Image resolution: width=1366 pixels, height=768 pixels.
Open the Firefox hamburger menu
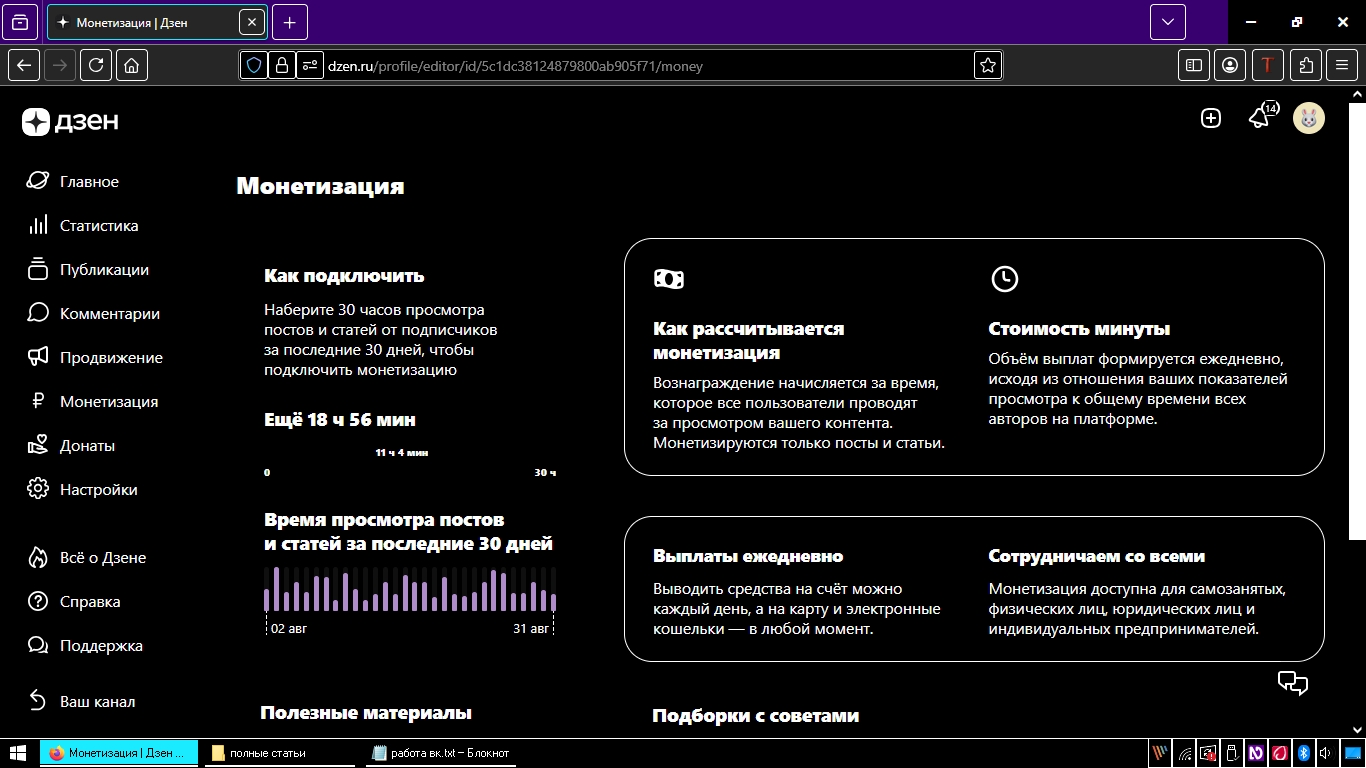point(1342,65)
